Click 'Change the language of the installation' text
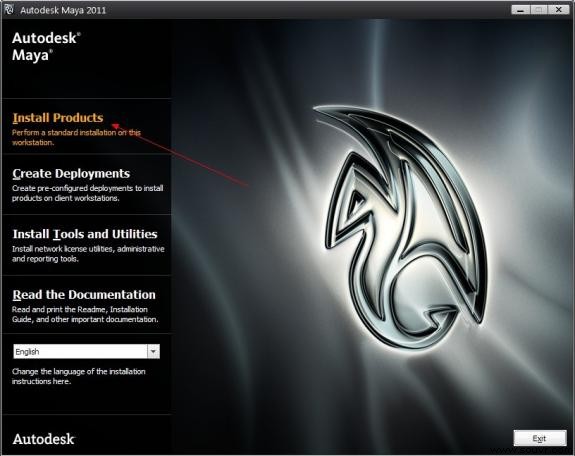 [78, 376]
